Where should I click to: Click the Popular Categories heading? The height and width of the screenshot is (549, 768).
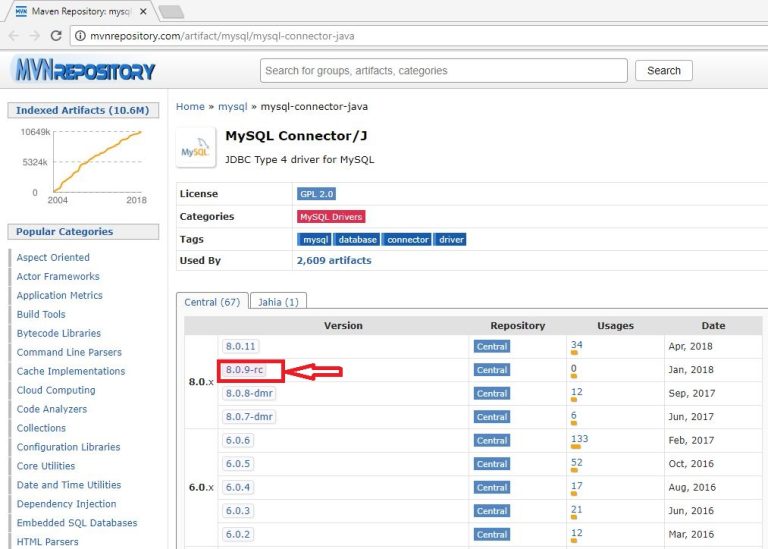click(83, 232)
